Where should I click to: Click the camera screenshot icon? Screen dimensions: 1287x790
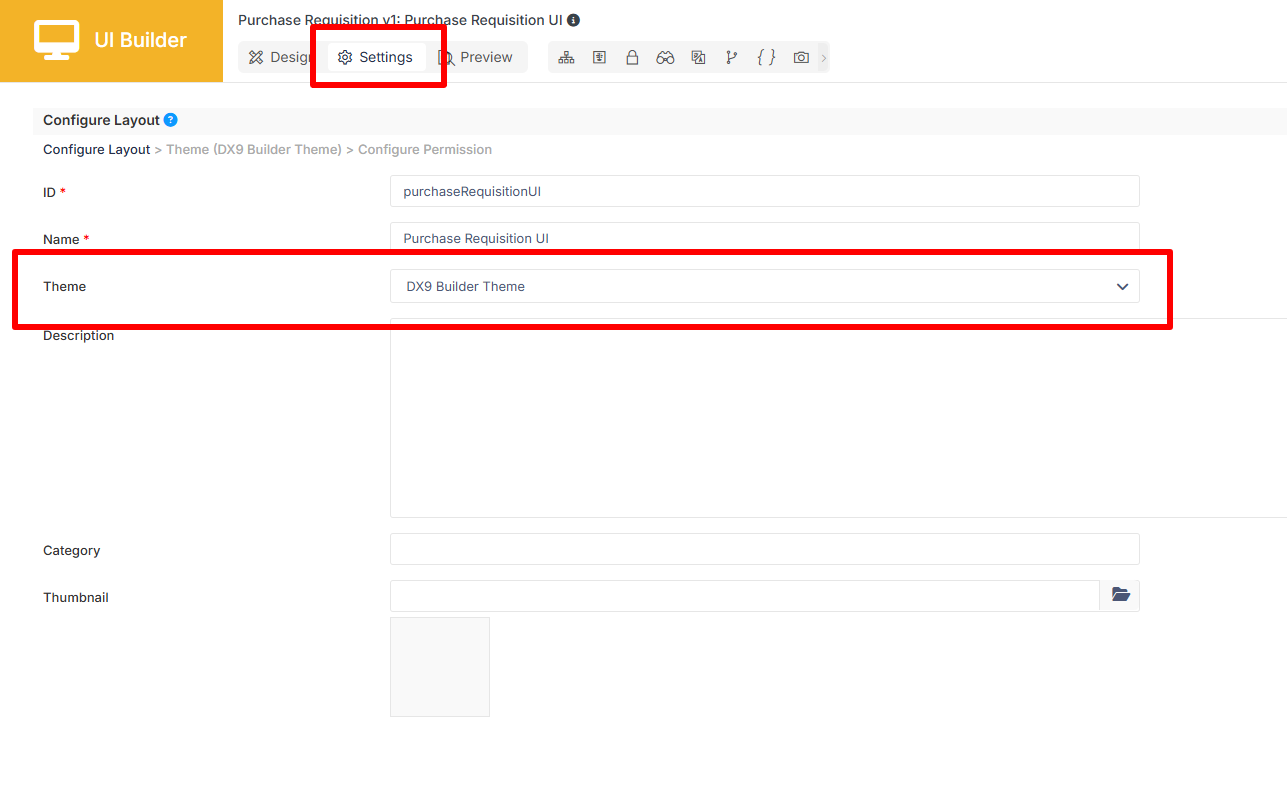pyautogui.click(x=801, y=57)
